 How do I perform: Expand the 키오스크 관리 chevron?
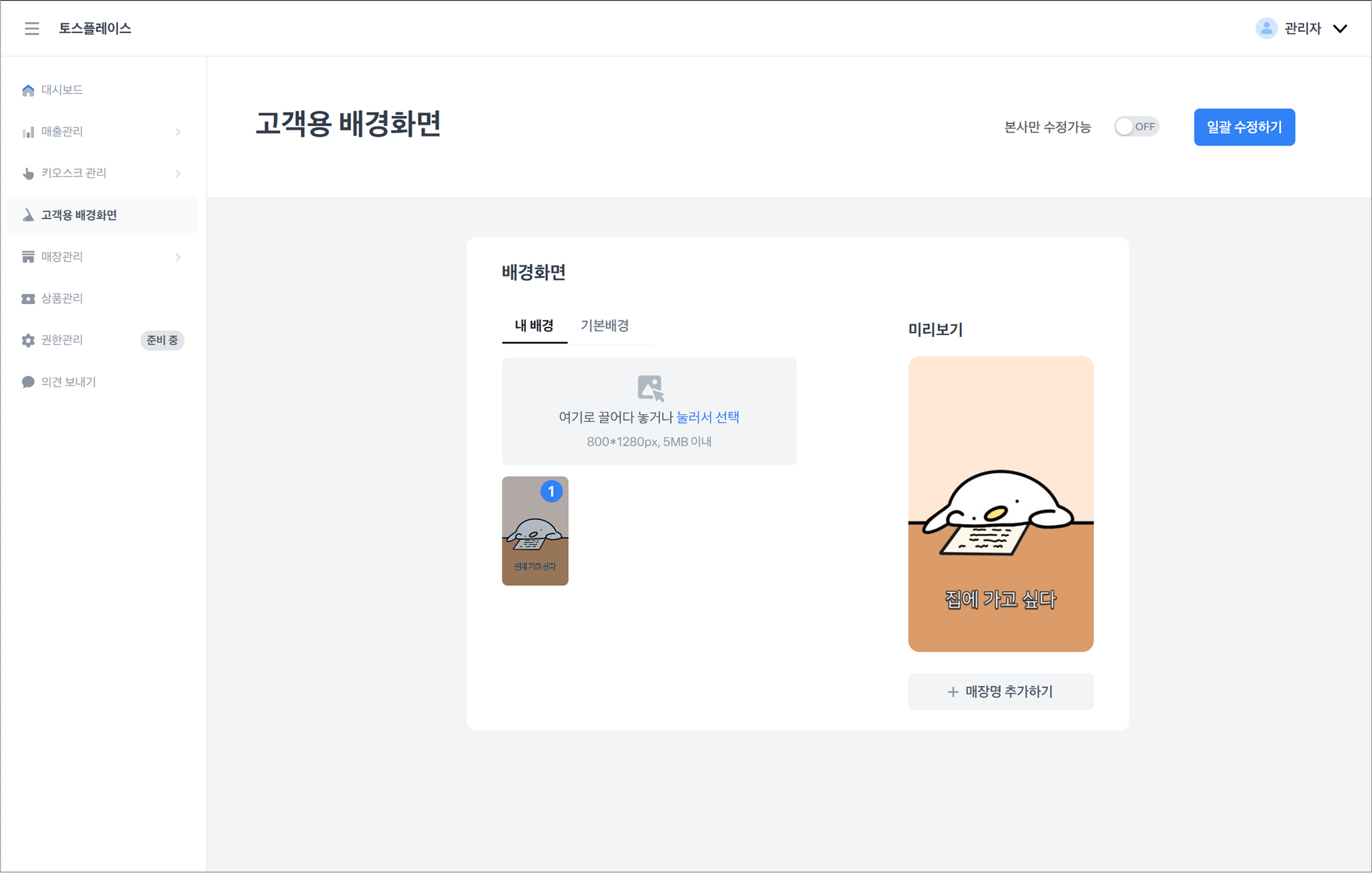(x=178, y=174)
